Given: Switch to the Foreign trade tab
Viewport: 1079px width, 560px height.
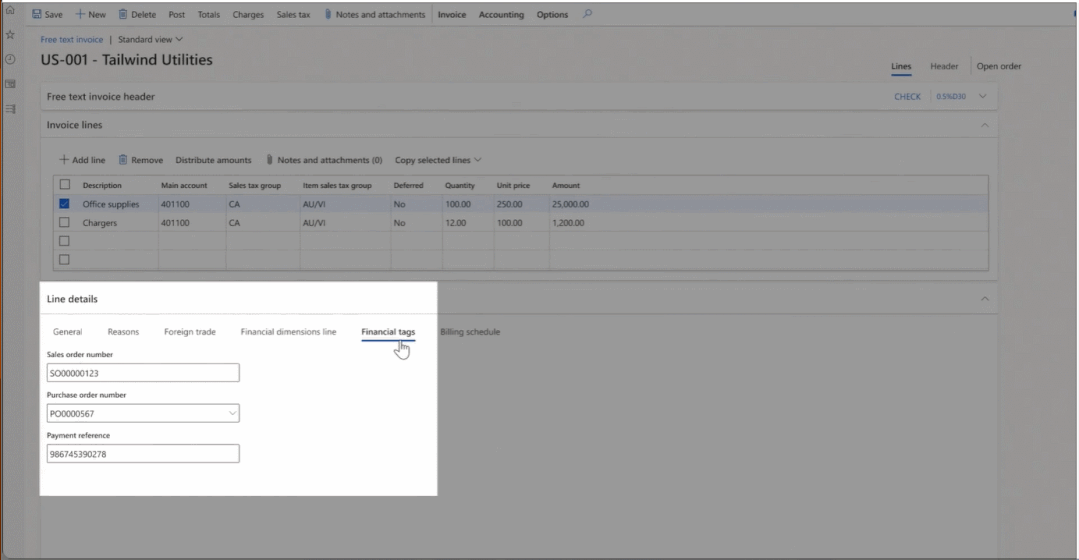Looking at the screenshot, I should 190,332.
